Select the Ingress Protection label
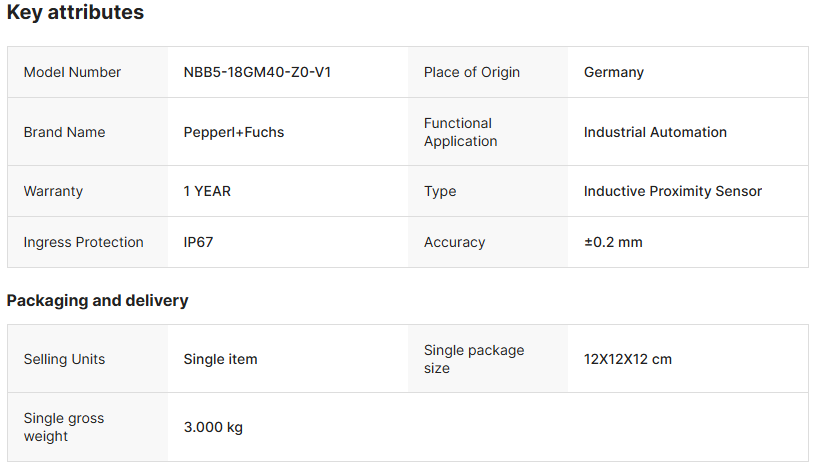 tap(83, 242)
